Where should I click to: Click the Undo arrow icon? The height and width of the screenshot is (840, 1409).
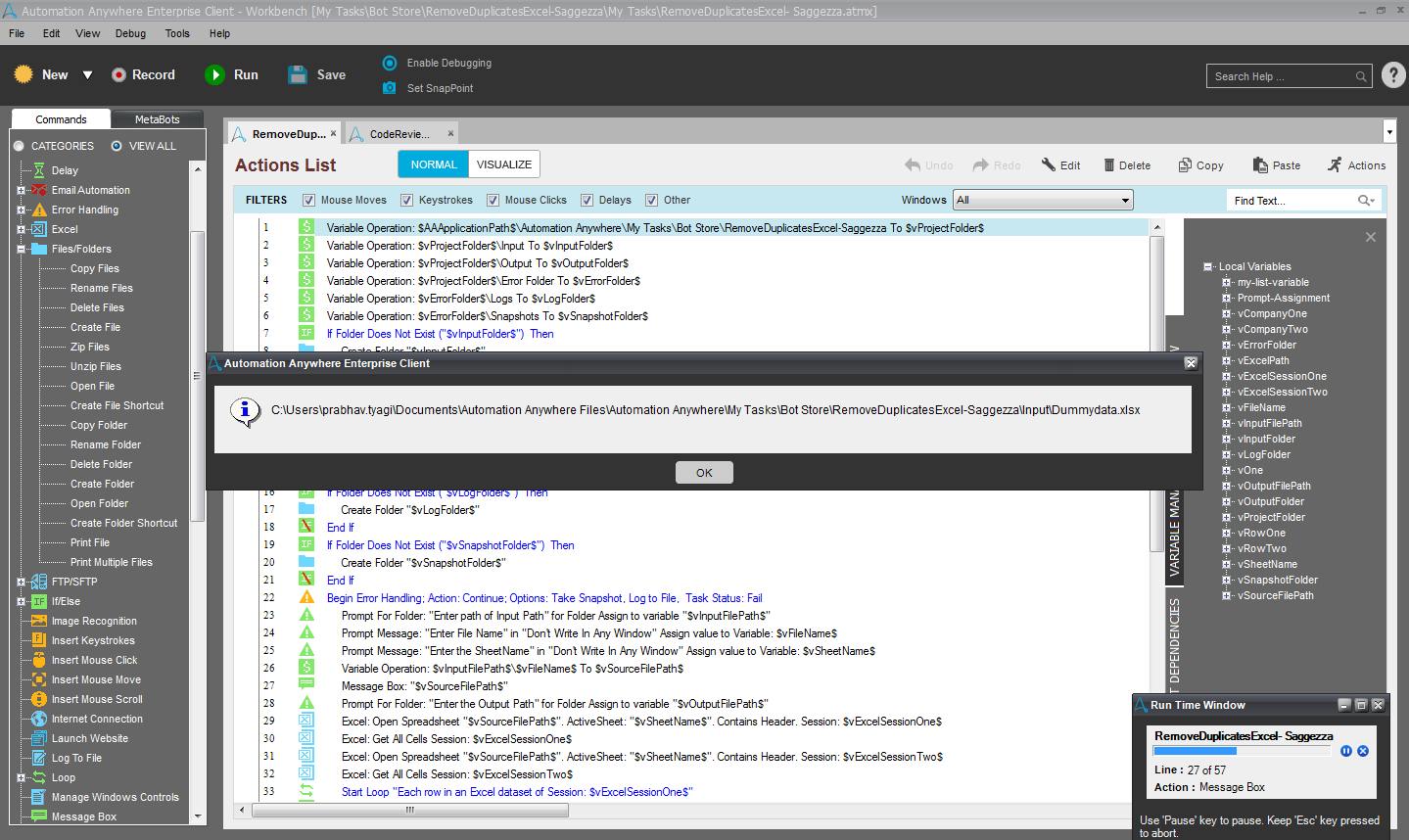click(913, 165)
